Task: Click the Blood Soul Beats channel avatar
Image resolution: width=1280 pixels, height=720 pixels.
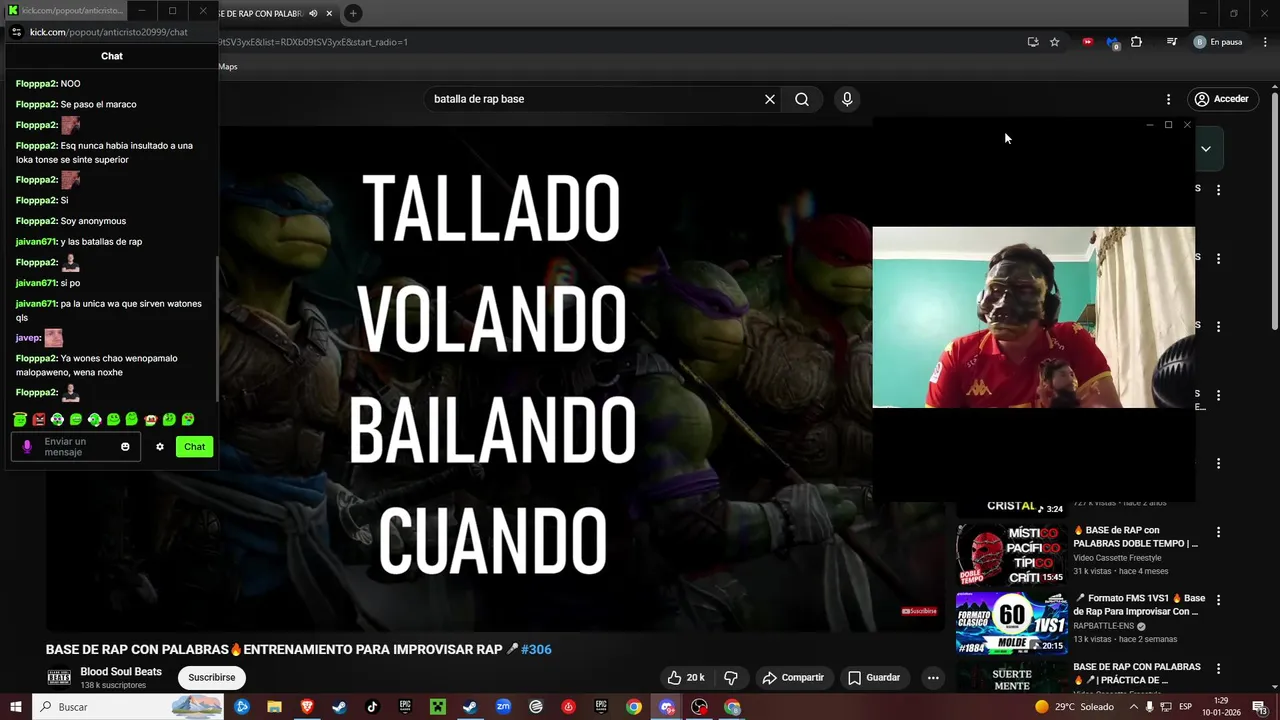Action: coord(59,677)
